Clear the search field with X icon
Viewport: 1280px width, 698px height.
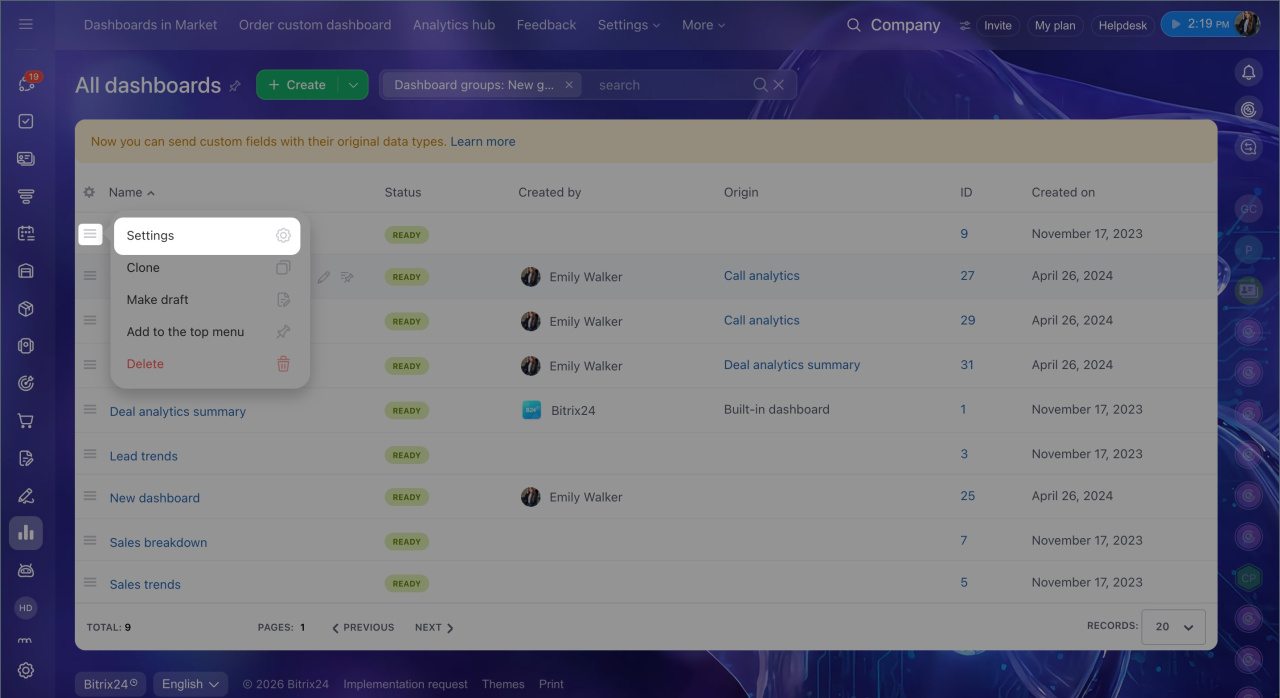(779, 85)
